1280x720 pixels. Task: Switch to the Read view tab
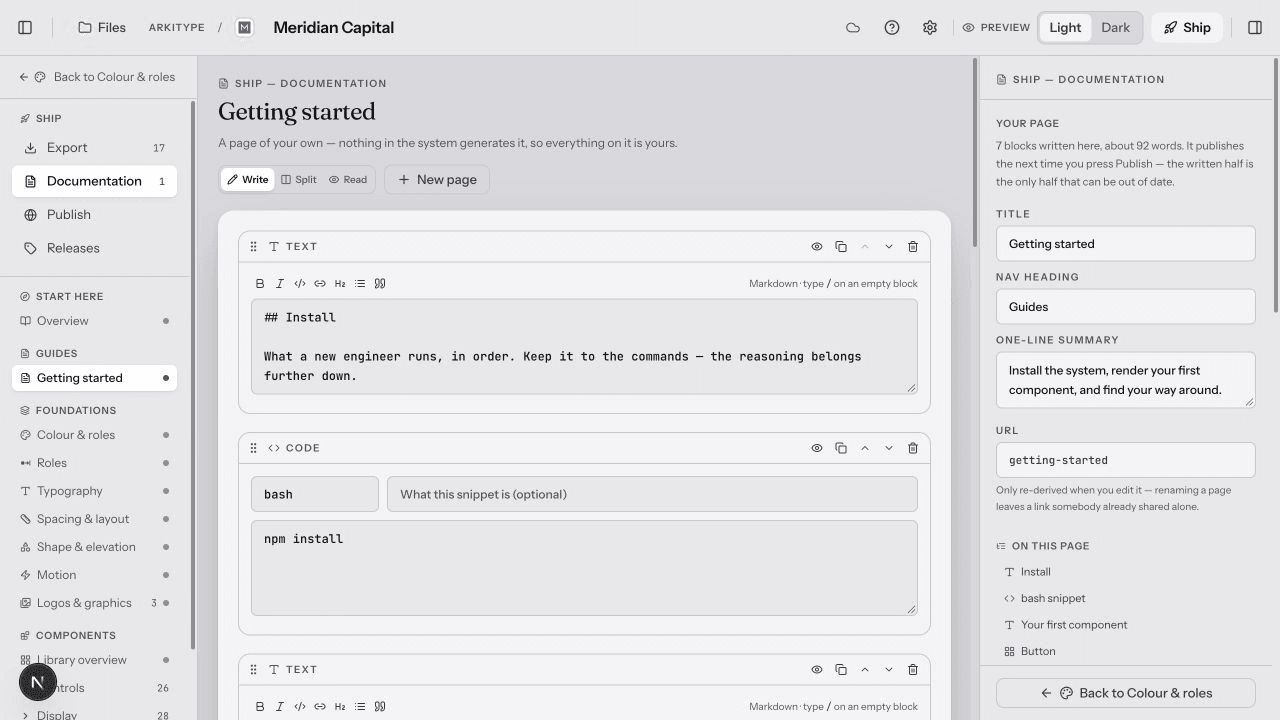[x=348, y=180]
